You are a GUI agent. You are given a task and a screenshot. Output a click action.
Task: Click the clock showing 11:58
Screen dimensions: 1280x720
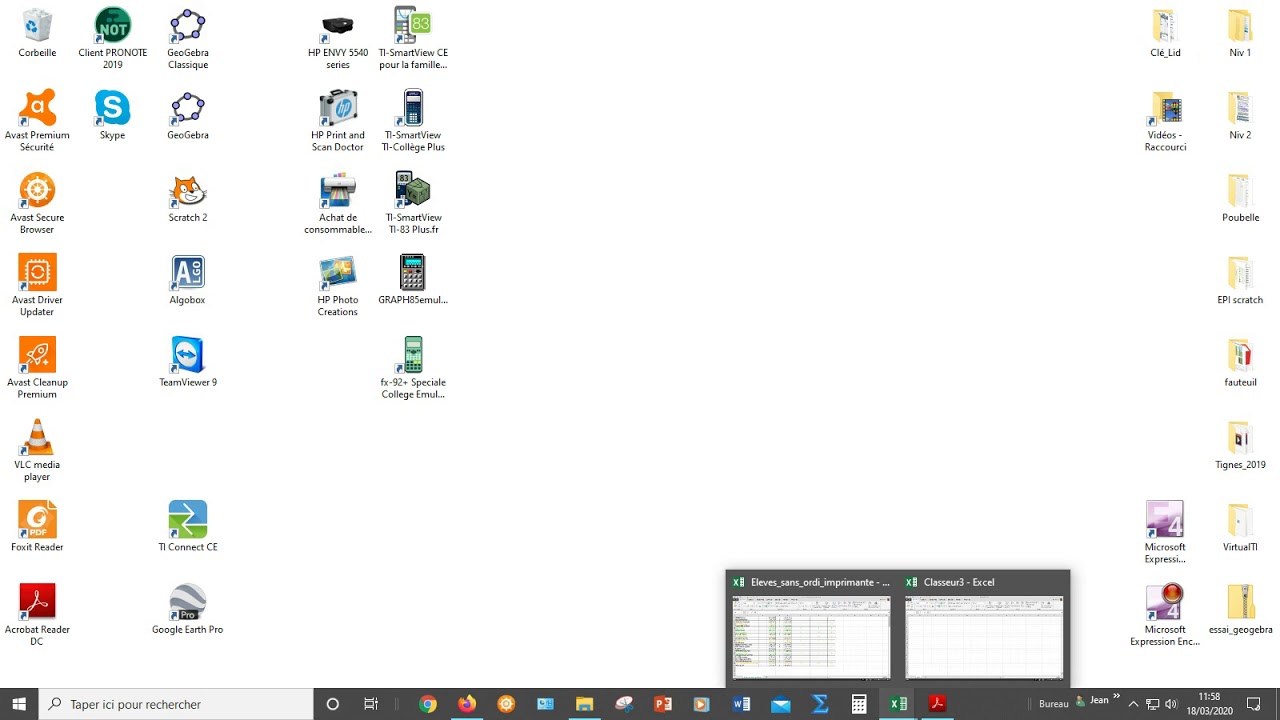pyautogui.click(x=1209, y=704)
